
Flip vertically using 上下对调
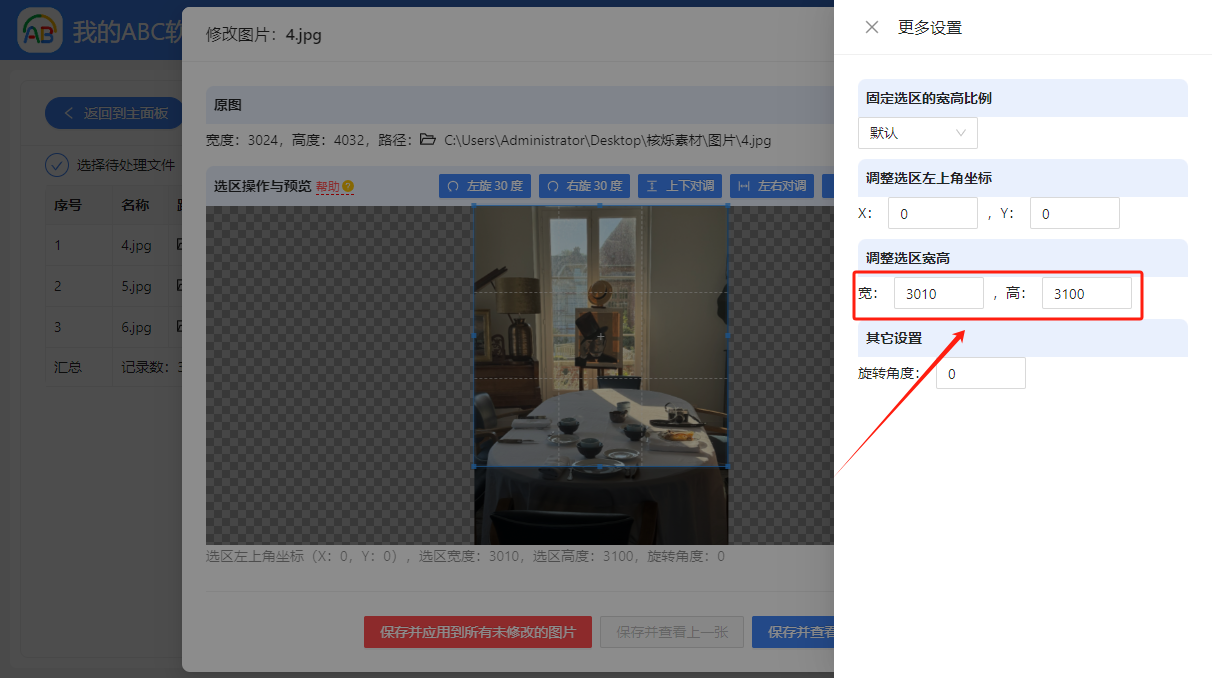tap(680, 186)
